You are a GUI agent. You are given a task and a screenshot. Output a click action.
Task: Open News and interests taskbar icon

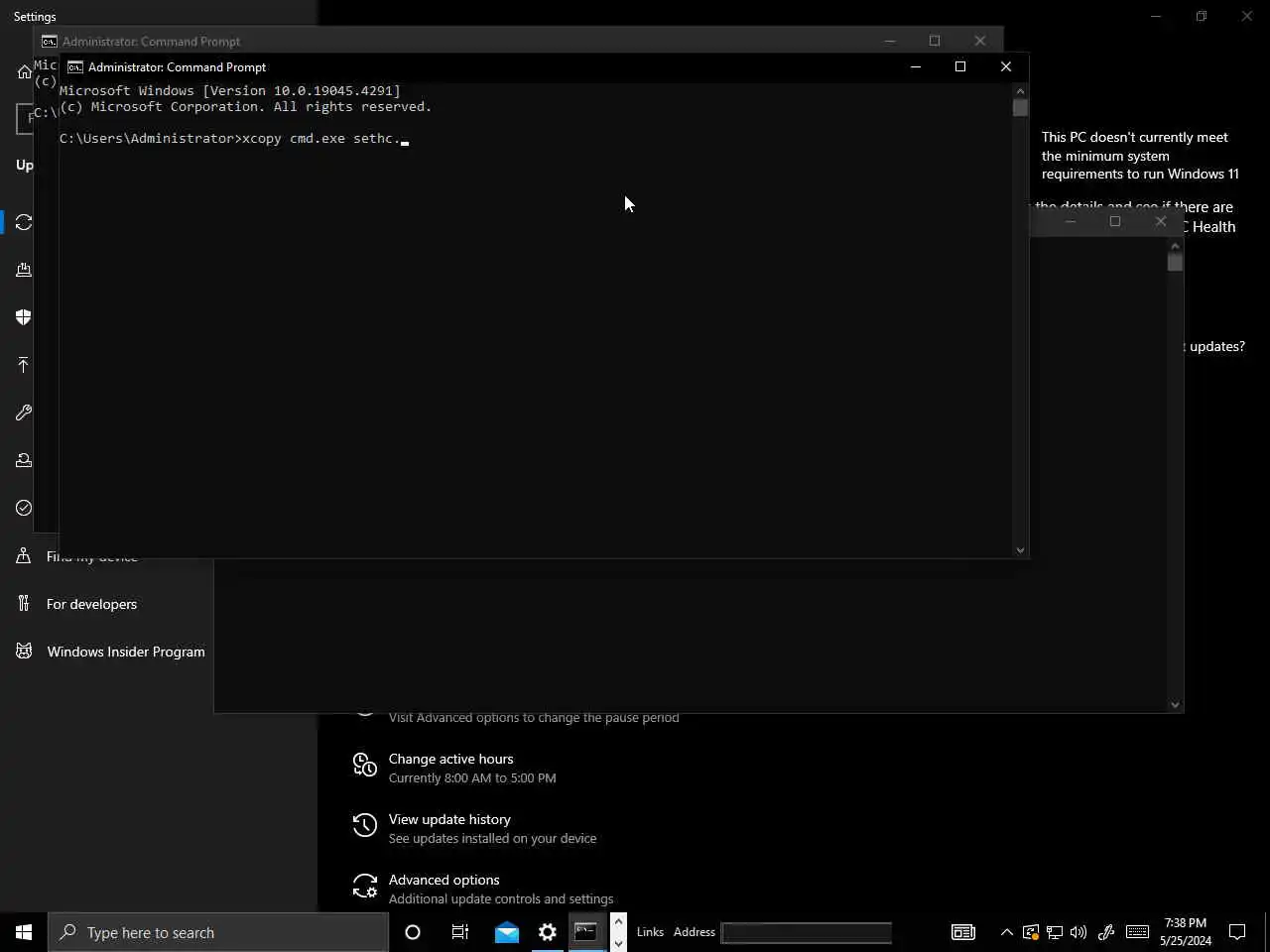(963, 932)
